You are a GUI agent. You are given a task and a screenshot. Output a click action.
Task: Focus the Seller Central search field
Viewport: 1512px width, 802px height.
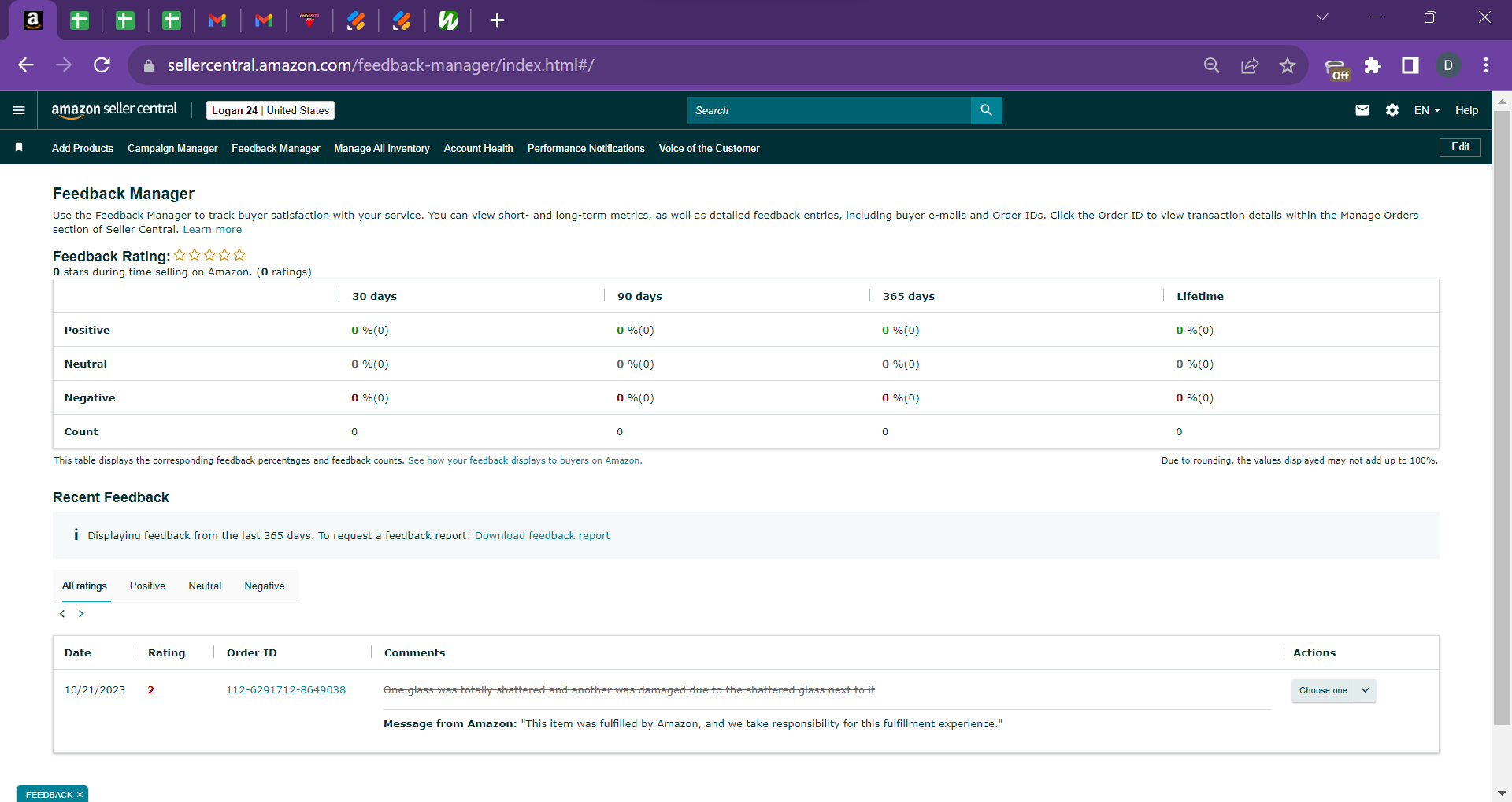point(829,110)
